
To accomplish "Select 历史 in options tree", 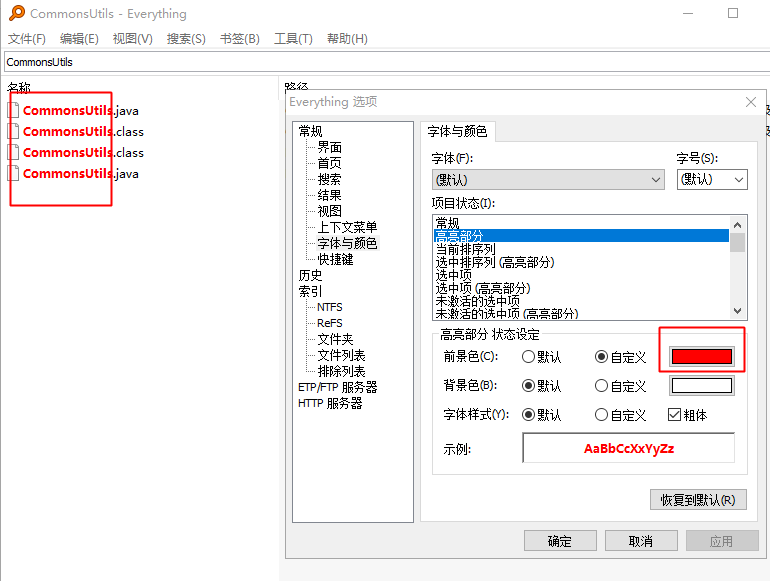I will pyautogui.click(x=310, y=275).
